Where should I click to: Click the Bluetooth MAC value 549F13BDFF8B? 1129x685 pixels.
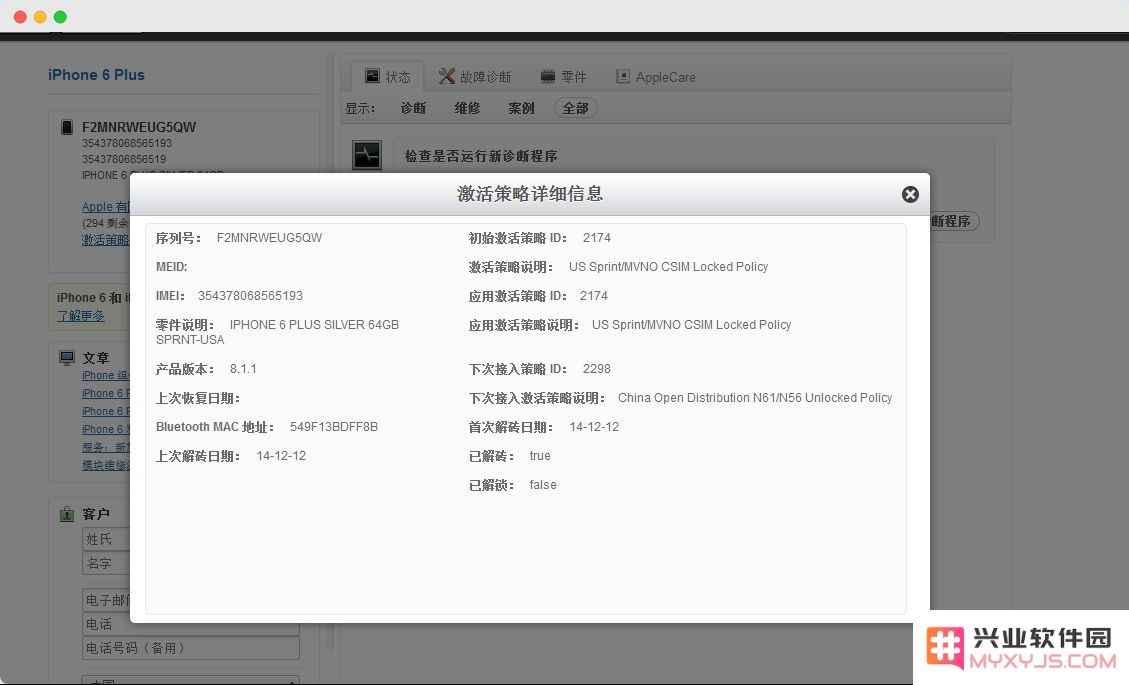point(334,427)
